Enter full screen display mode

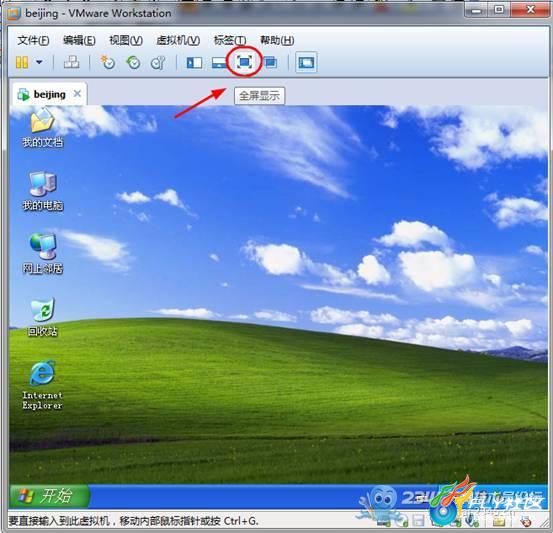pyautogui.click(x=244, y=62)
